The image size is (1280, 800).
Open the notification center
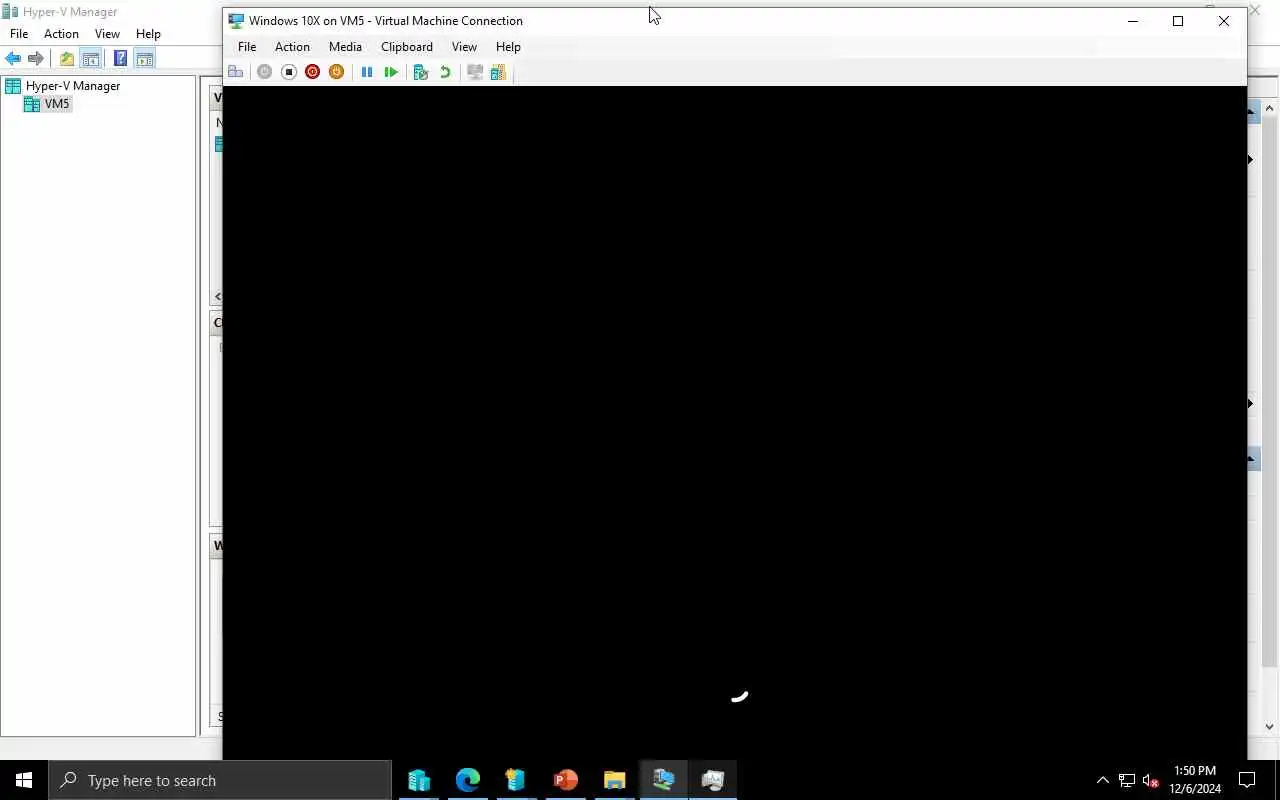[x=1247, y=780]
